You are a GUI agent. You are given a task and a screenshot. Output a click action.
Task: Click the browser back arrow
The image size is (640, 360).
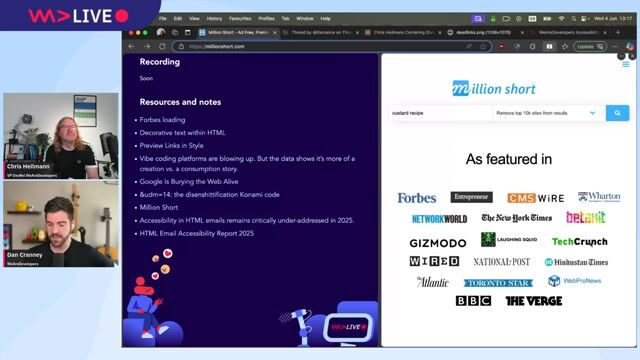(131, 47)
